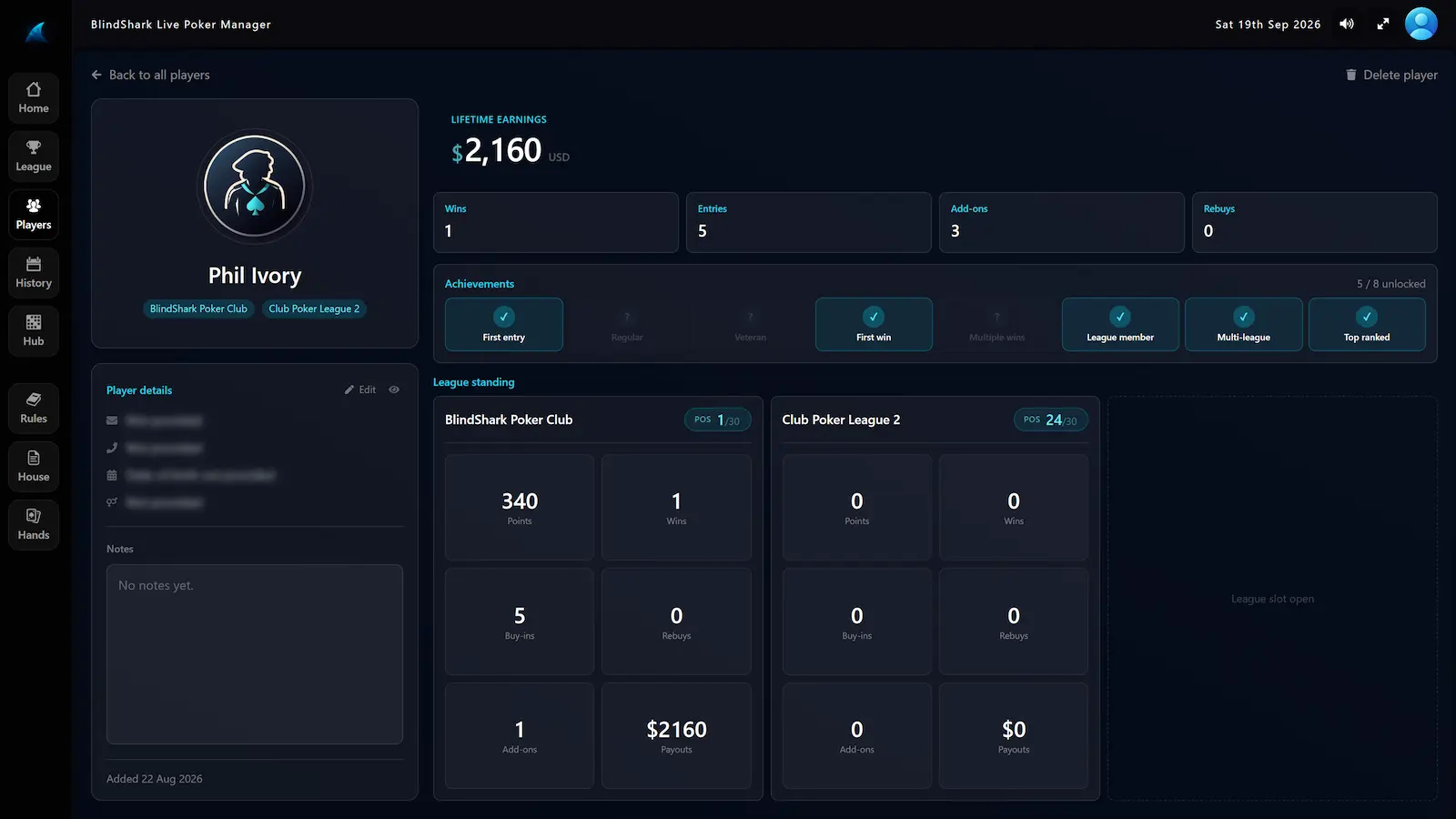
Task: Click POS 1/30 badge for BlindShark Poker Club
Action: tap(717, 420)
